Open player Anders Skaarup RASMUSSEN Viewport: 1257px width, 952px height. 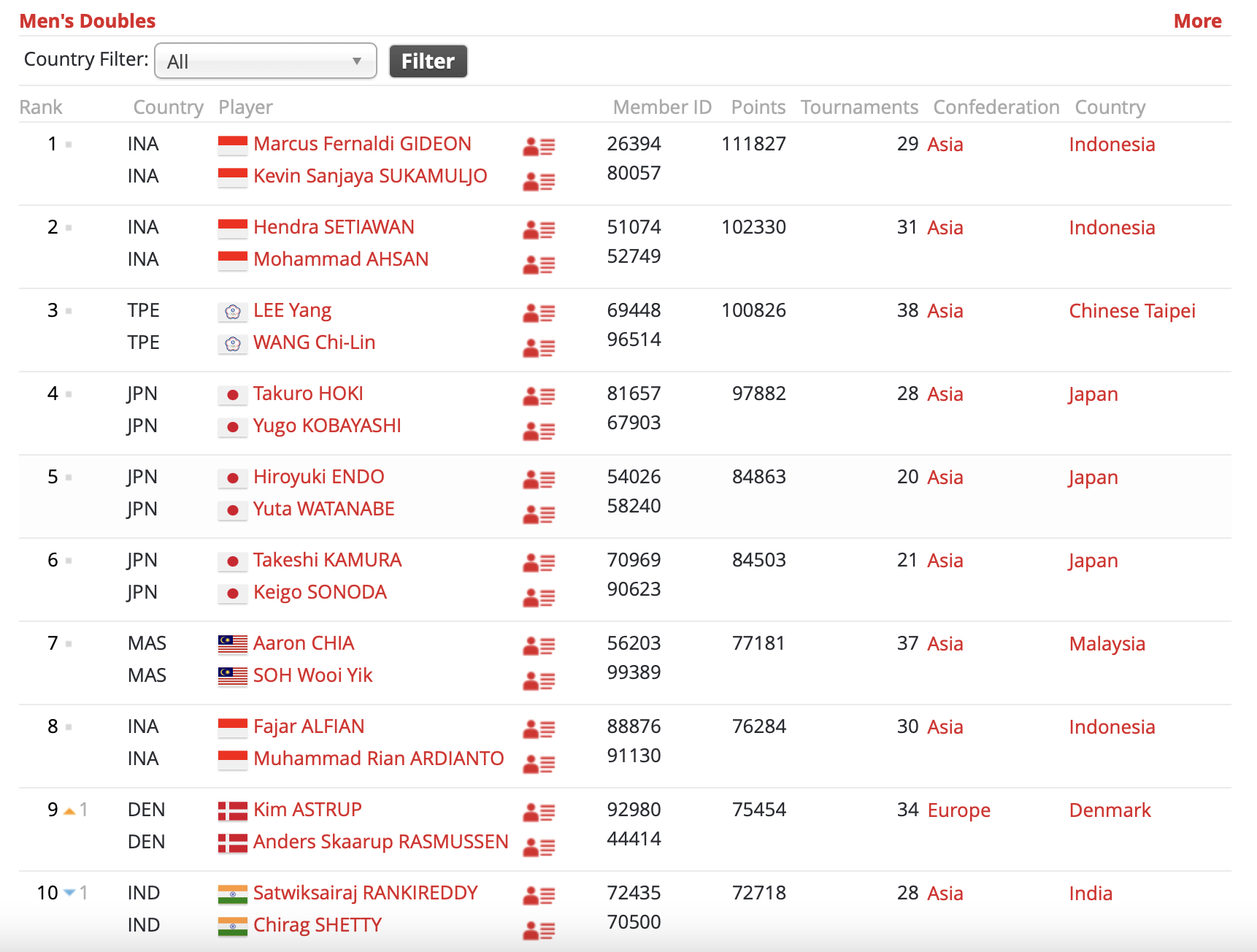click(x=380, y=842)
